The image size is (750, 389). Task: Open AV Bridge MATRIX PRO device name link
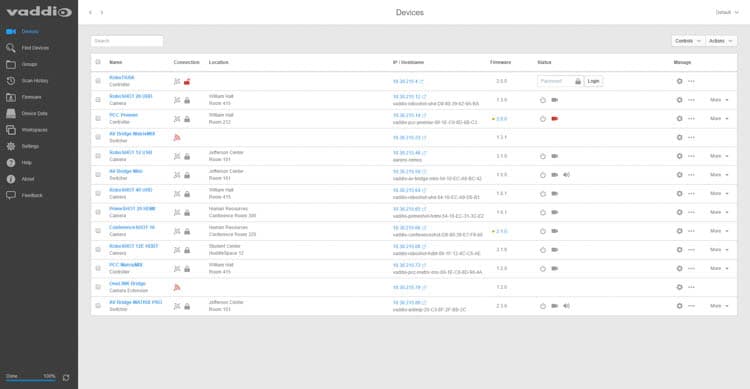(x=136, y=302)
